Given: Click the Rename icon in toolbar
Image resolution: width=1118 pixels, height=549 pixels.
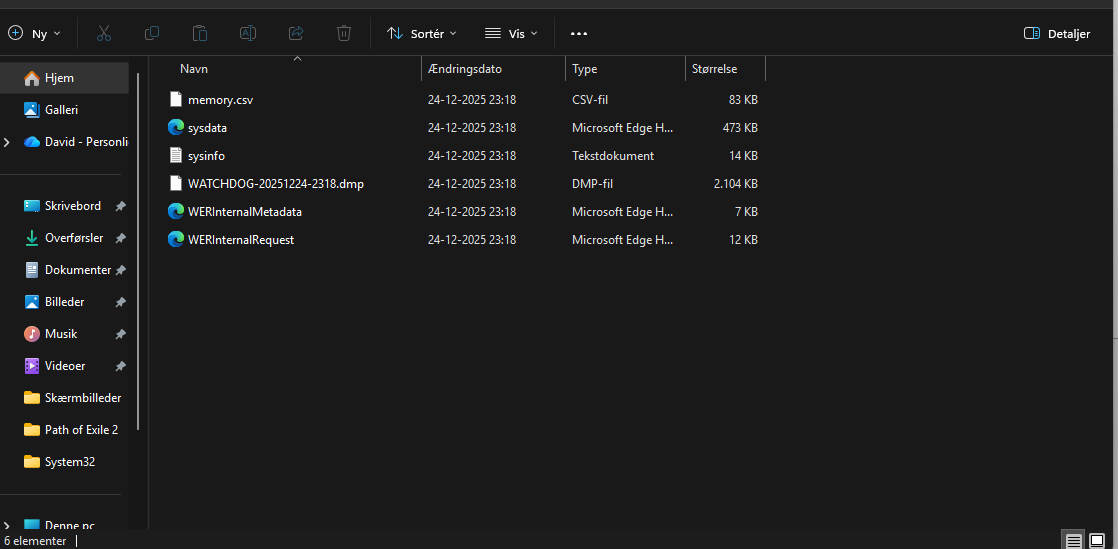Looking at the screenshot, I should [x=247, y=34].
